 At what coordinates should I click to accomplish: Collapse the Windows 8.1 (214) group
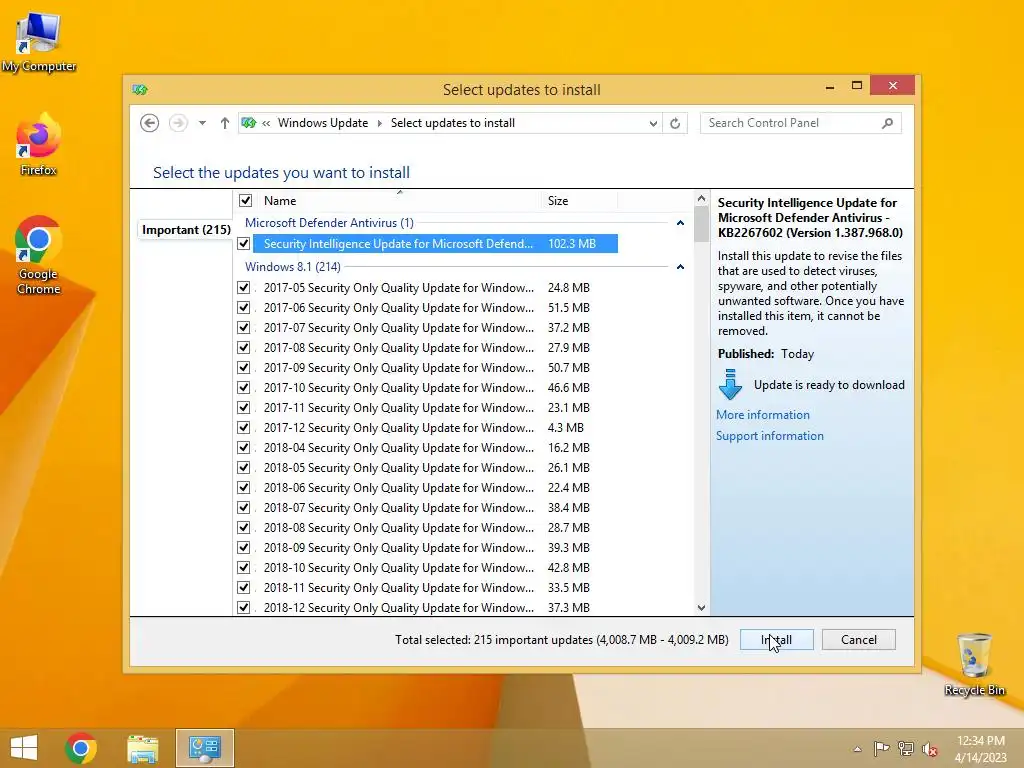(x=680, y=266)
